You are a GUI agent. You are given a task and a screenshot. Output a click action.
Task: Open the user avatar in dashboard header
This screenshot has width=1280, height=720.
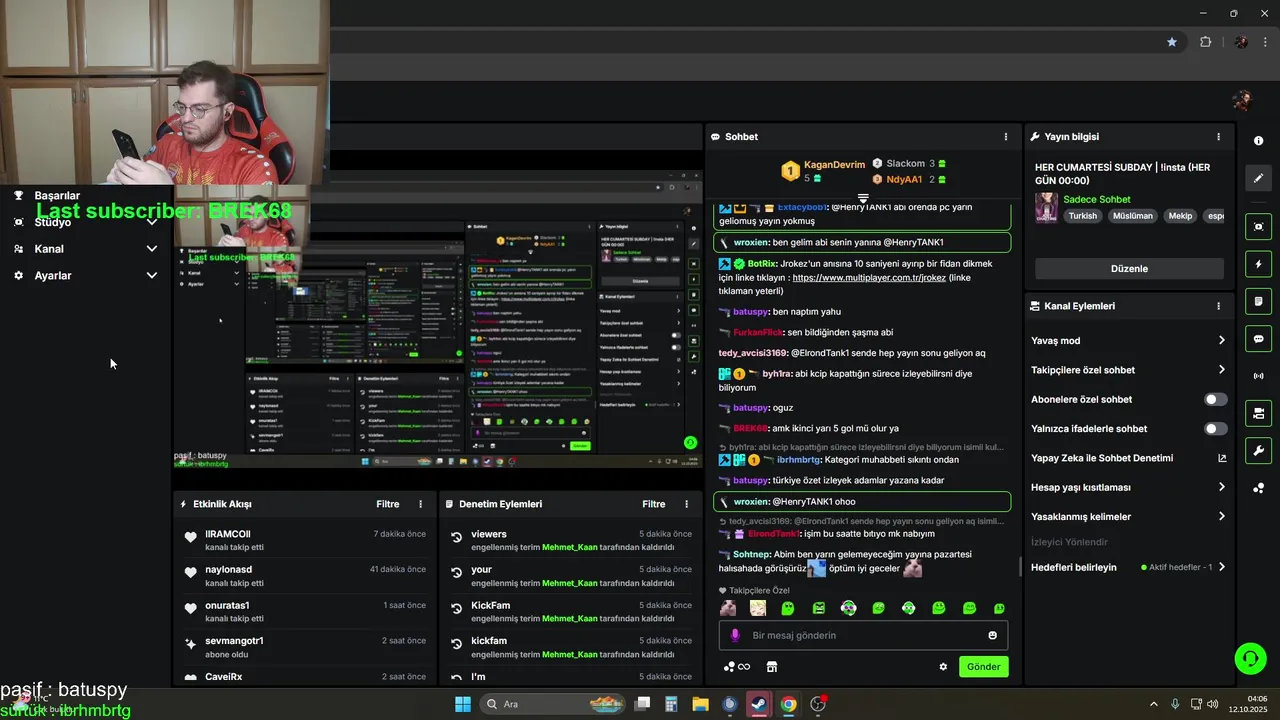click(1242, 100)
